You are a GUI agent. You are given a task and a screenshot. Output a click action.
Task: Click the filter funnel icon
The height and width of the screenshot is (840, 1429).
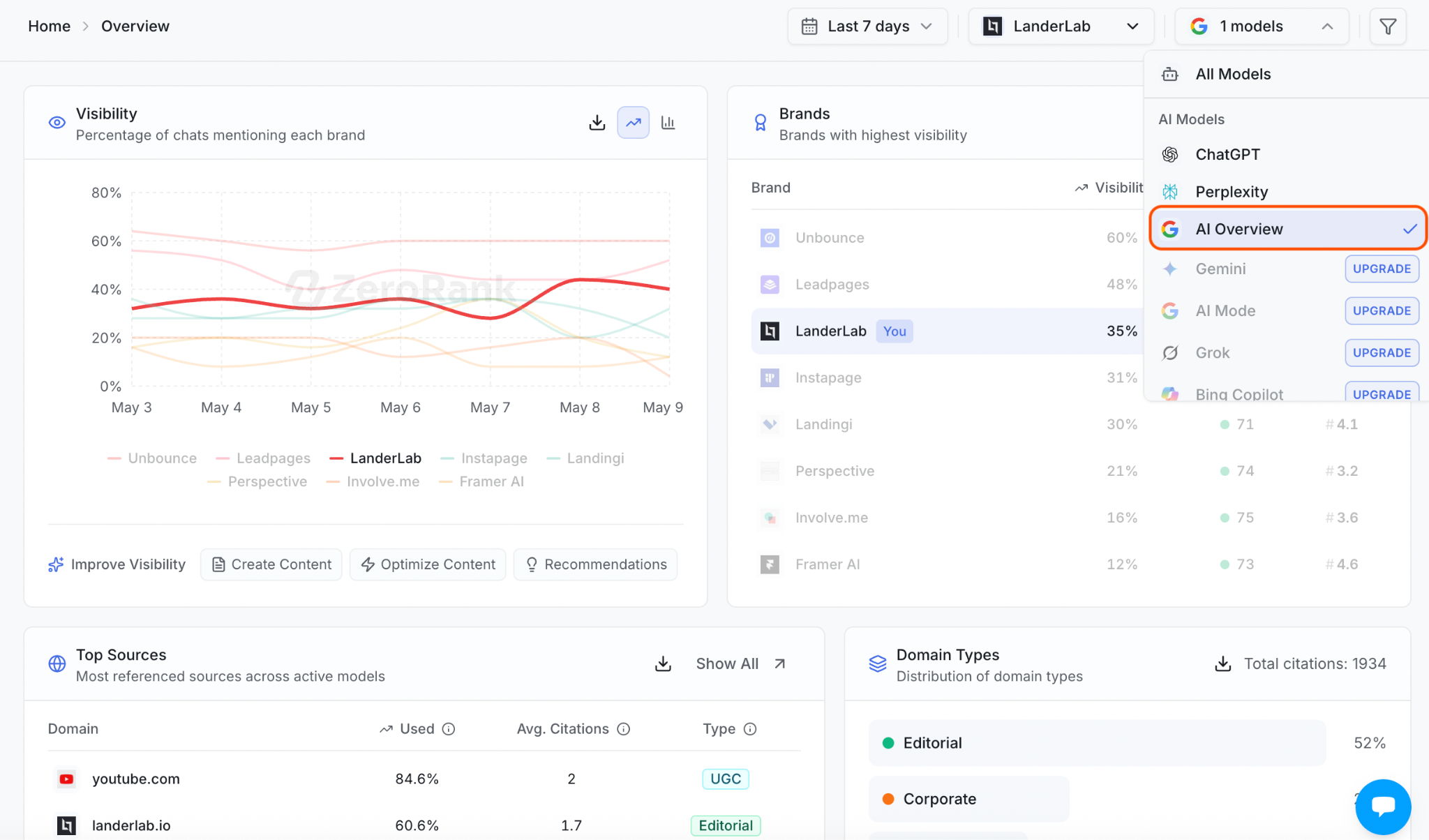click(1387, 27)
